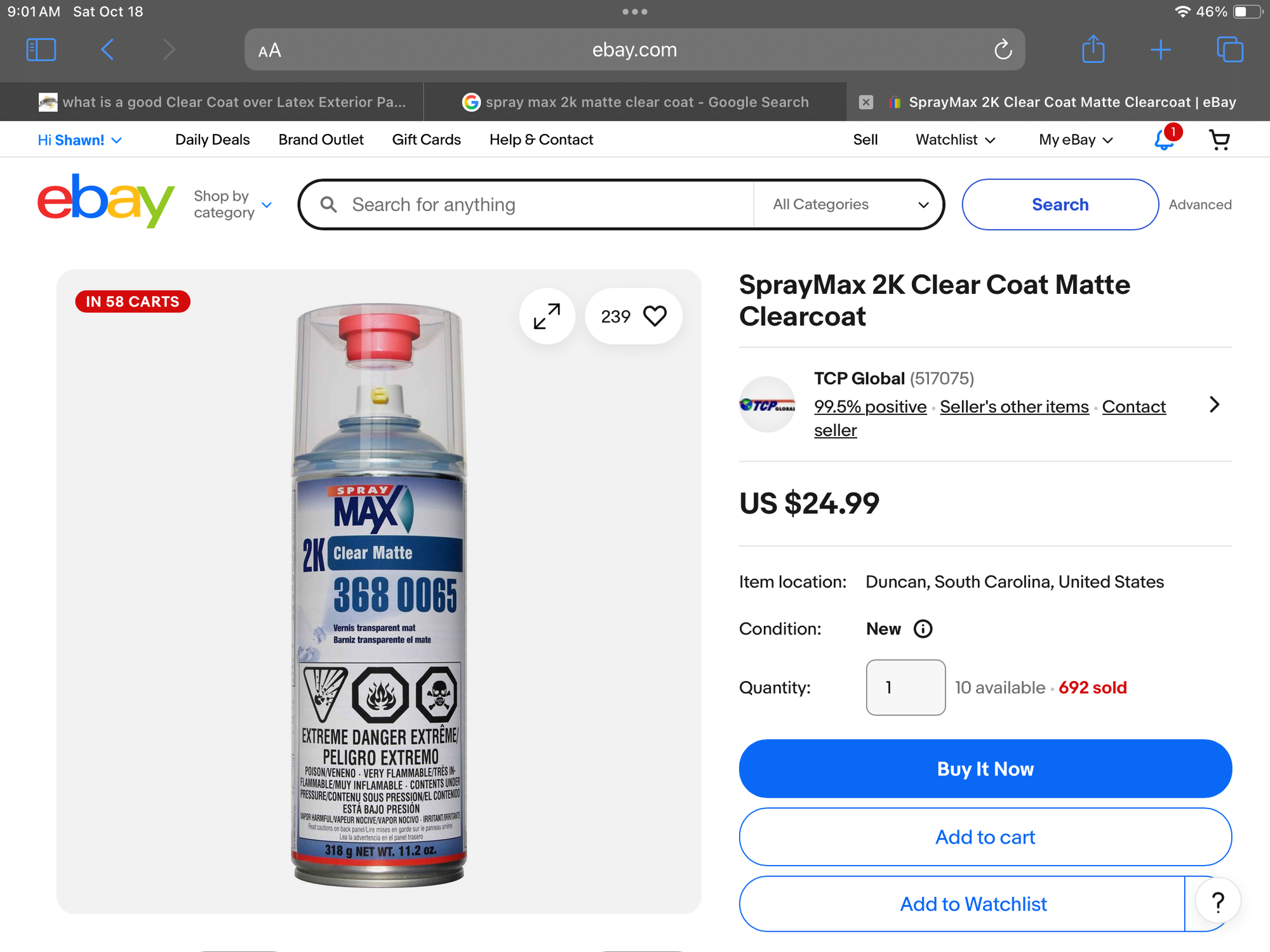1270x952 pixels.
Task: Expand the product image fullscreen
Action: click(x=547, y=316)
